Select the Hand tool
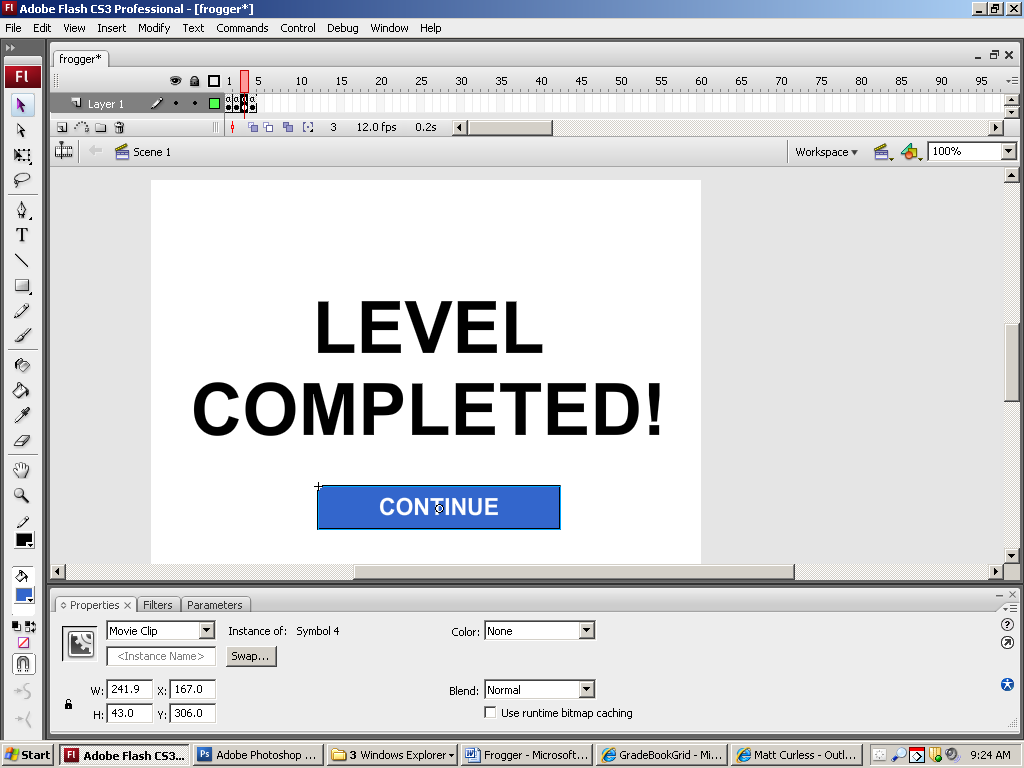This screenshot has height=768, width=1024. click(x=21, y=470)
